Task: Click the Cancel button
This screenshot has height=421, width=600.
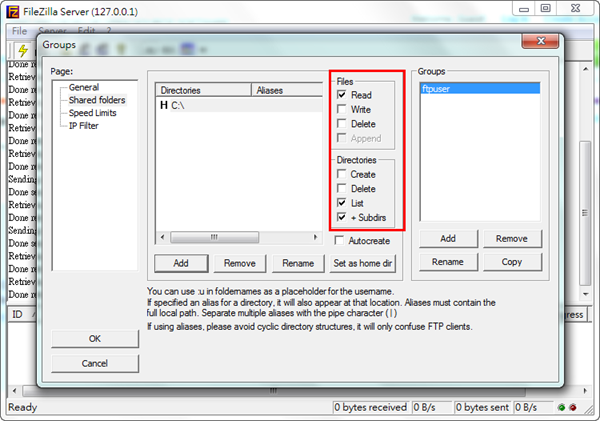Action: click(x=95, y=363)
